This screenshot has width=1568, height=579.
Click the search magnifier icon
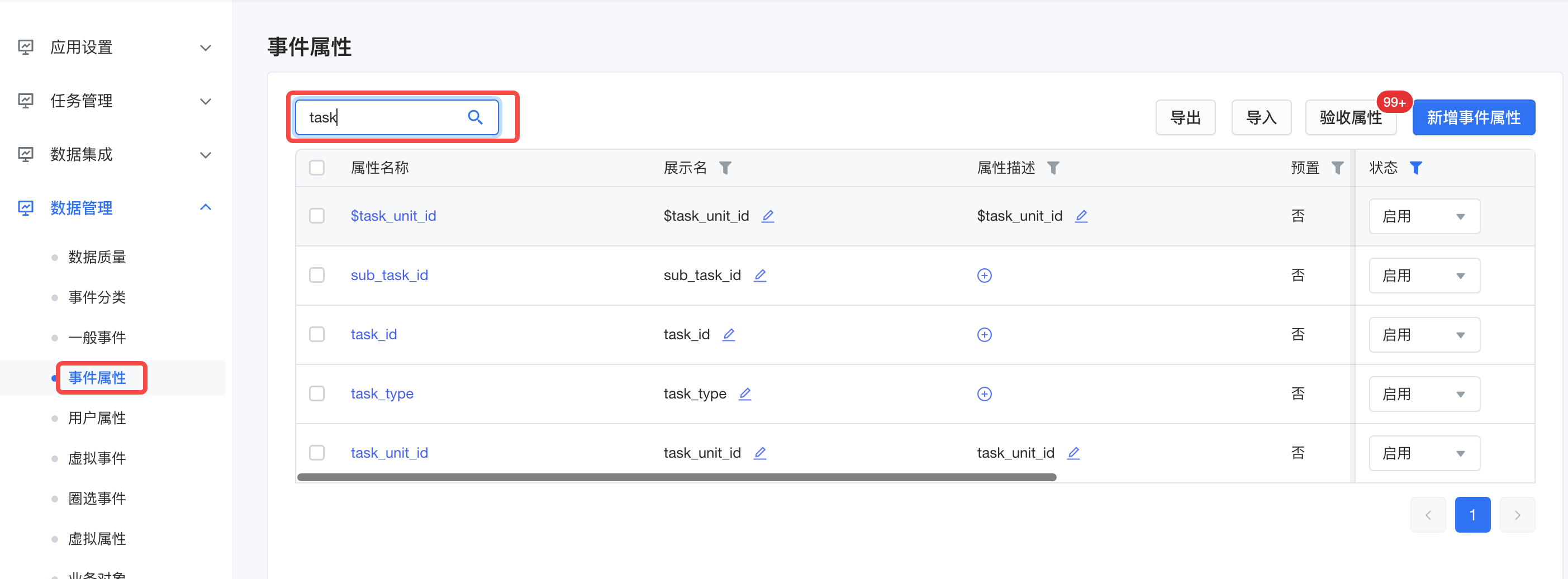tap(475, 117)
